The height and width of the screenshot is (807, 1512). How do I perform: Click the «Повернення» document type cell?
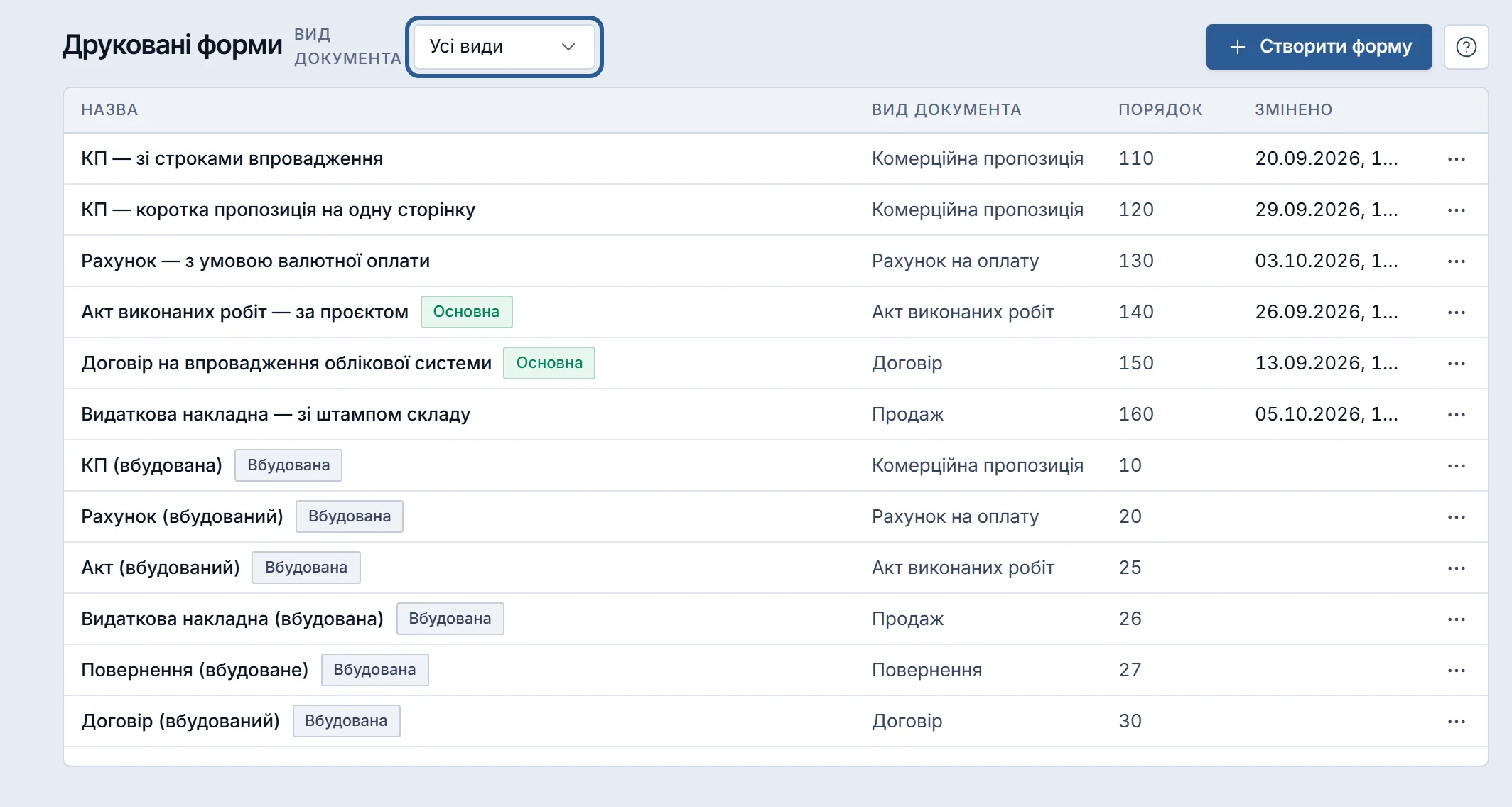[x=927, y=670]
